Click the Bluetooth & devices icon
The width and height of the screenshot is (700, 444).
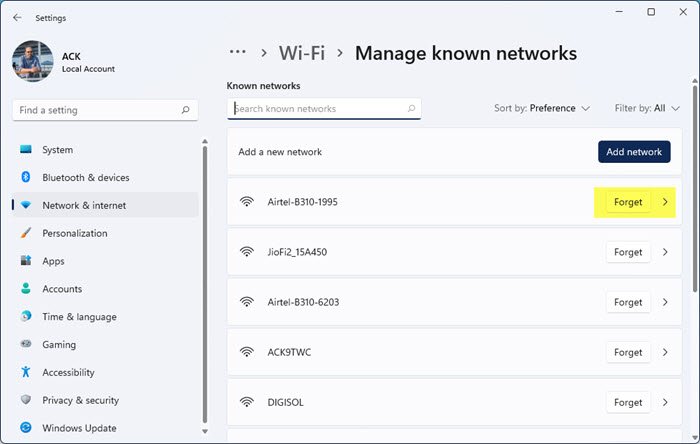tap(26, 177)
